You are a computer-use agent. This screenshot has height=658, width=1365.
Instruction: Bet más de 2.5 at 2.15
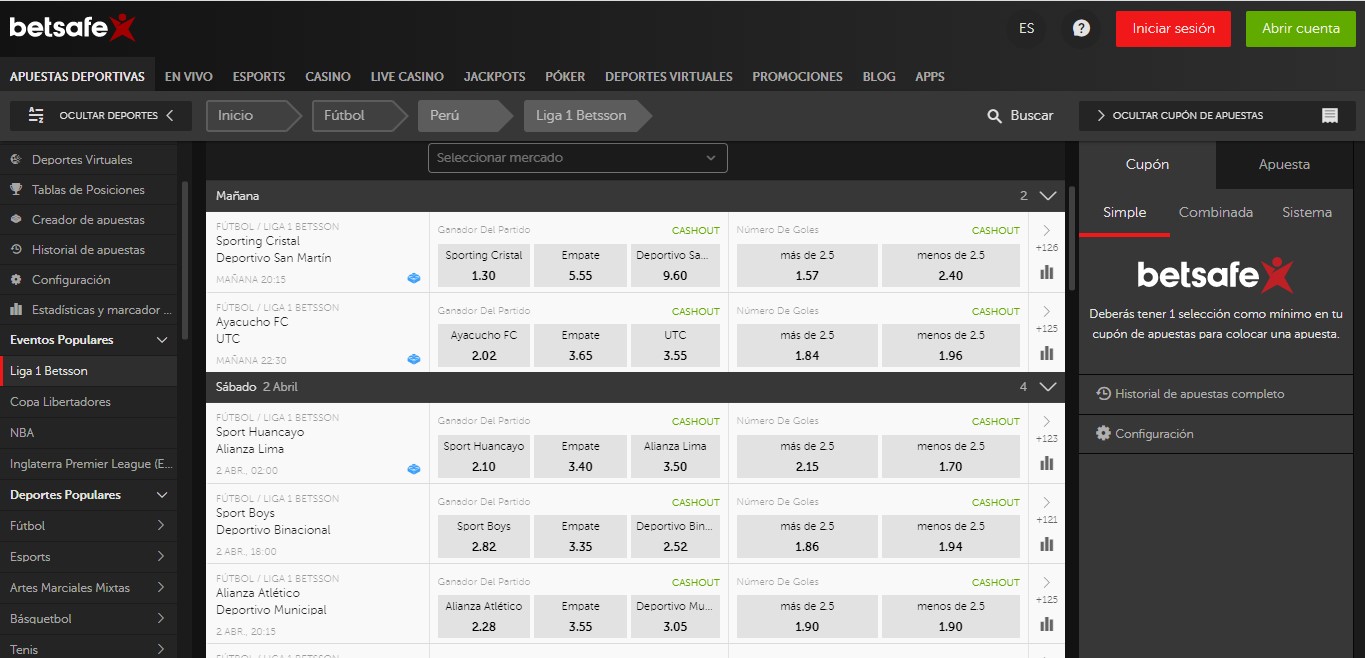[x=807, y=456]
